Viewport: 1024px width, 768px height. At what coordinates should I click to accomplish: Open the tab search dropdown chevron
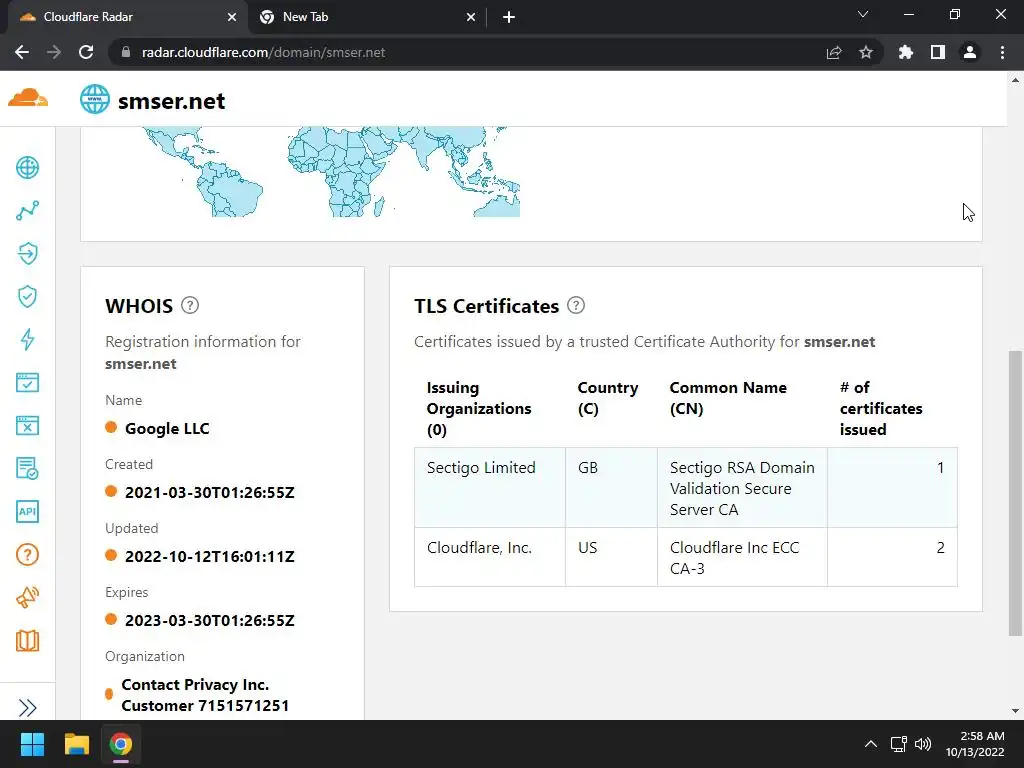[x=863, y=14]
